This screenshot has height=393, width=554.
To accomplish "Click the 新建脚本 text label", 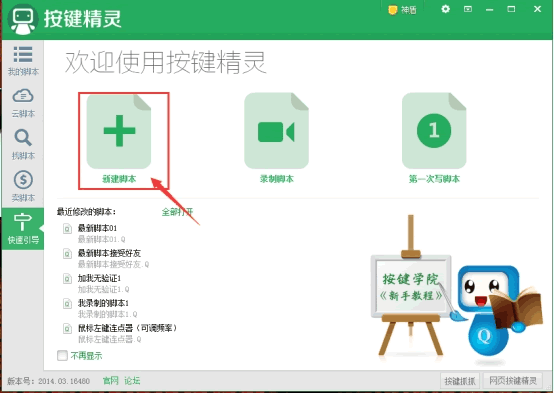I will coord(119,179).
